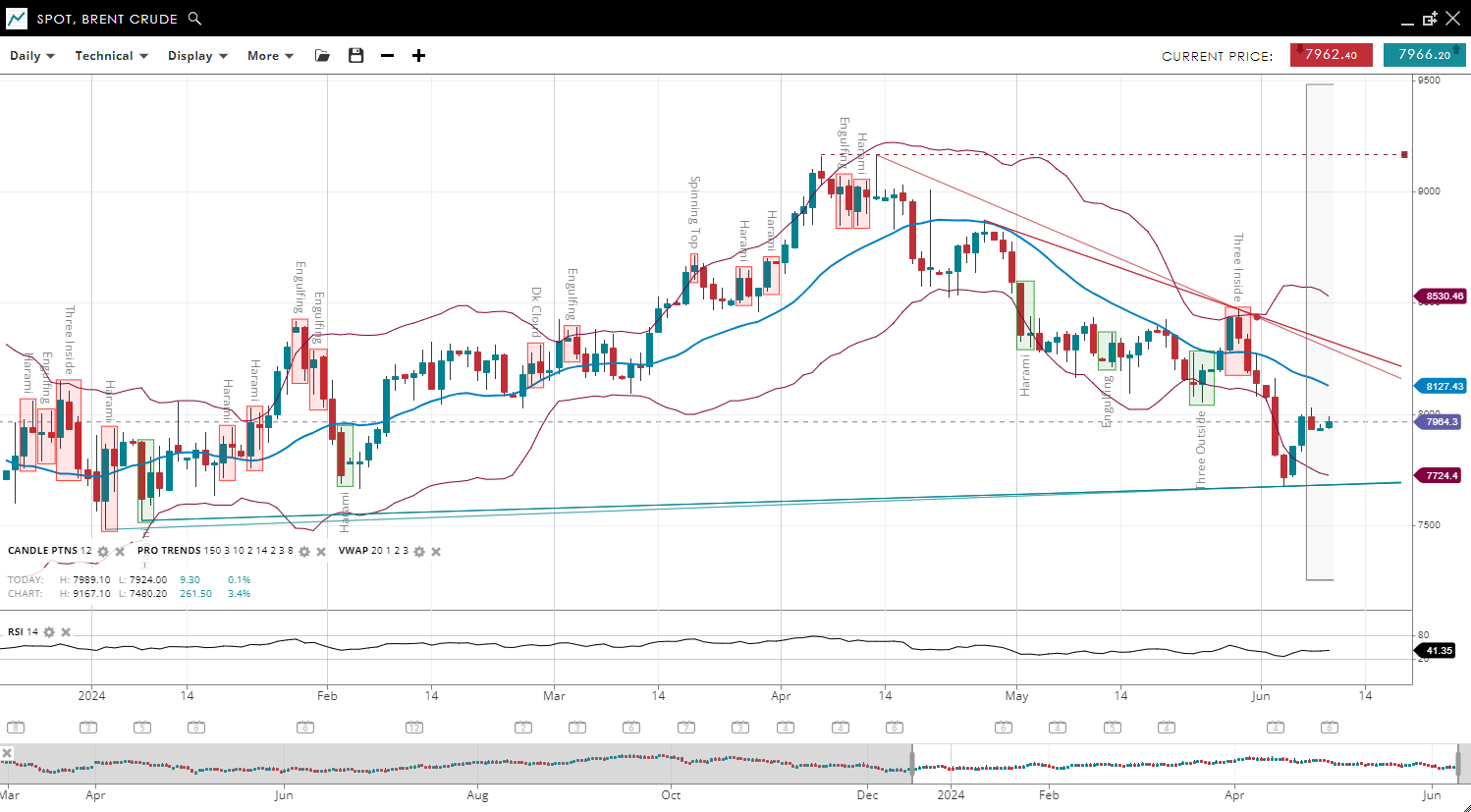Zoom in with the plus icon
1471x812 pixels.
coord(418,56)
